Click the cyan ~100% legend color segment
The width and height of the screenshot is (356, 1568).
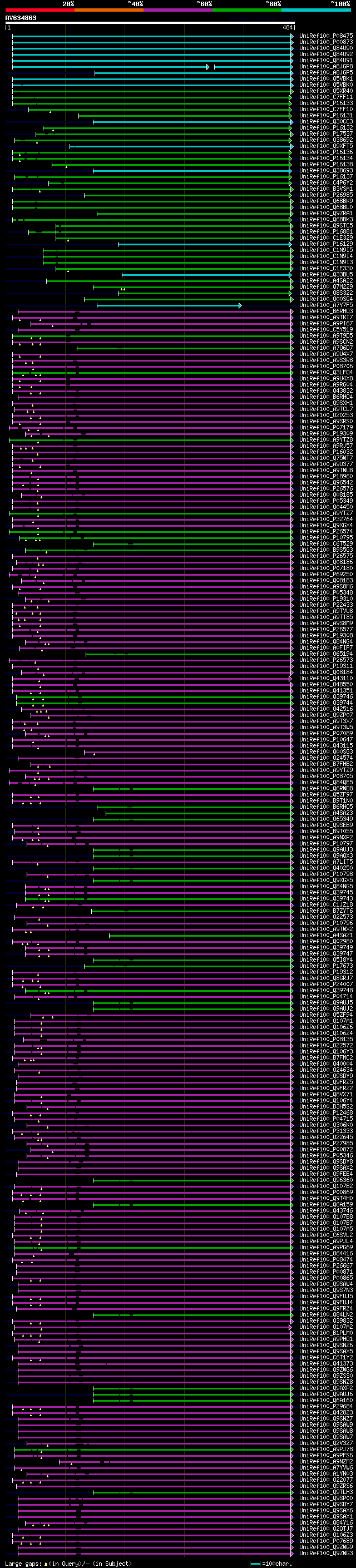pyautogui.click(x=316, y=10)
